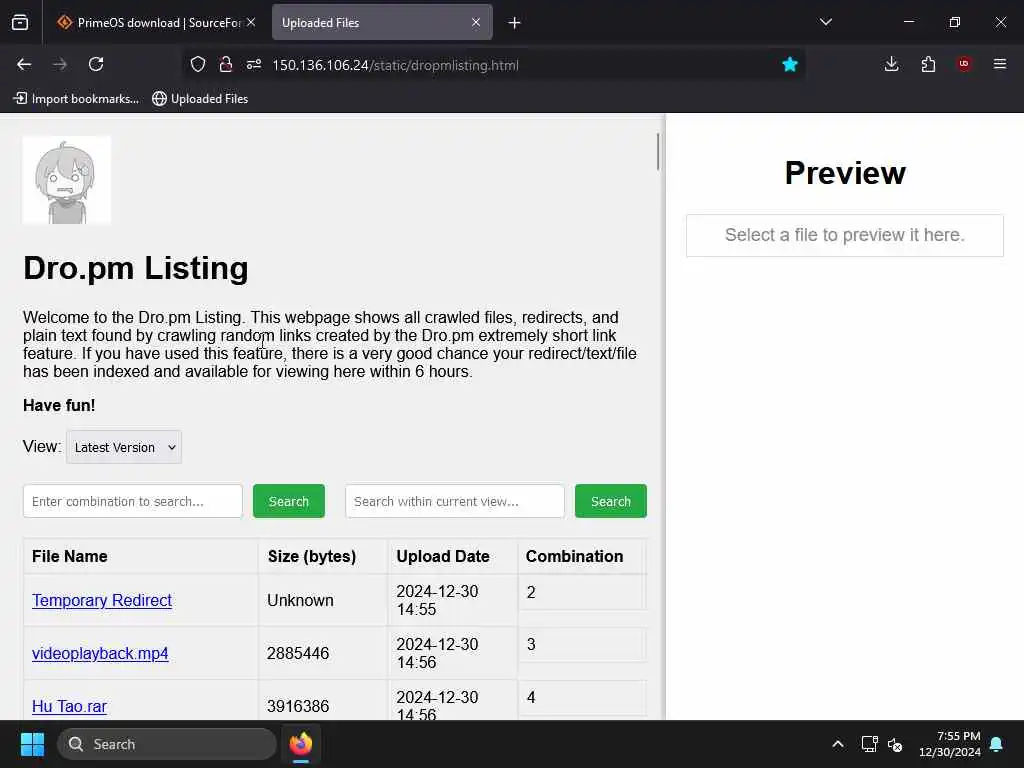Click the Dro.pm Listing heading
The height and width of the screenshot is (768, 1024).
click(x=136, y=268)
